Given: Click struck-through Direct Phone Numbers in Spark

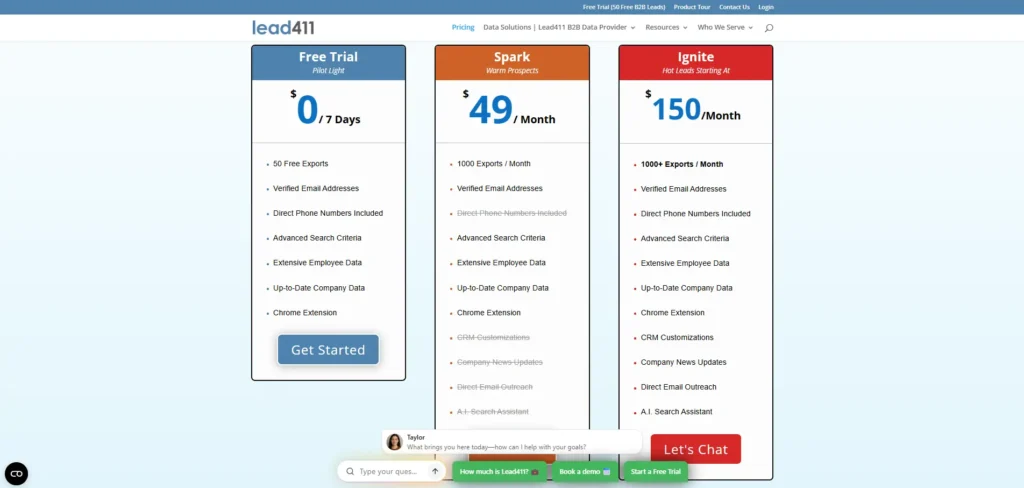Looking at the screenshot, I should 511,213.
